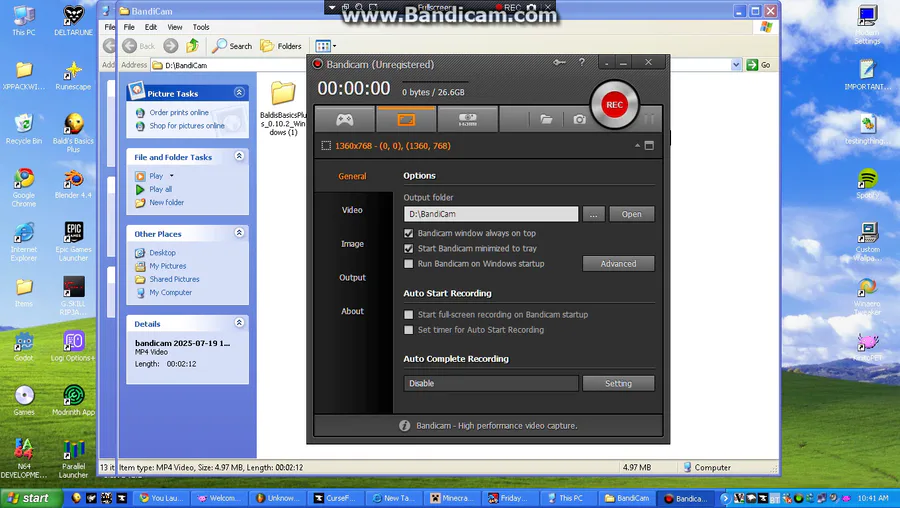Image resolution: width=900 pixels, height=508 pixels.
Task: Switch to Image settings tab
Action: point(352,244)
